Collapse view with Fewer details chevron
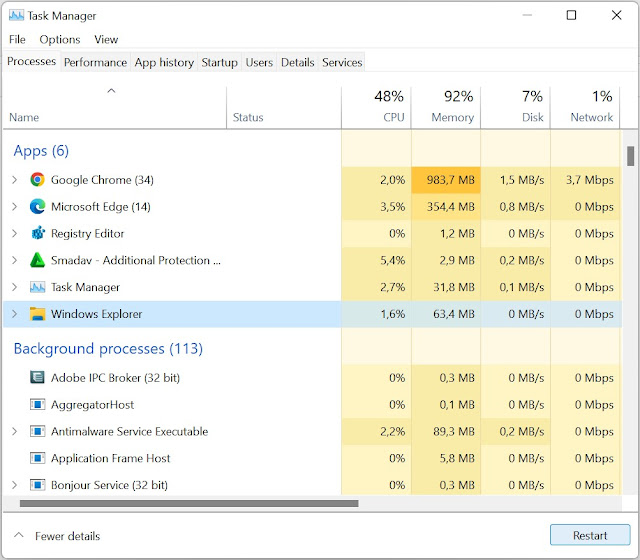 19,535
